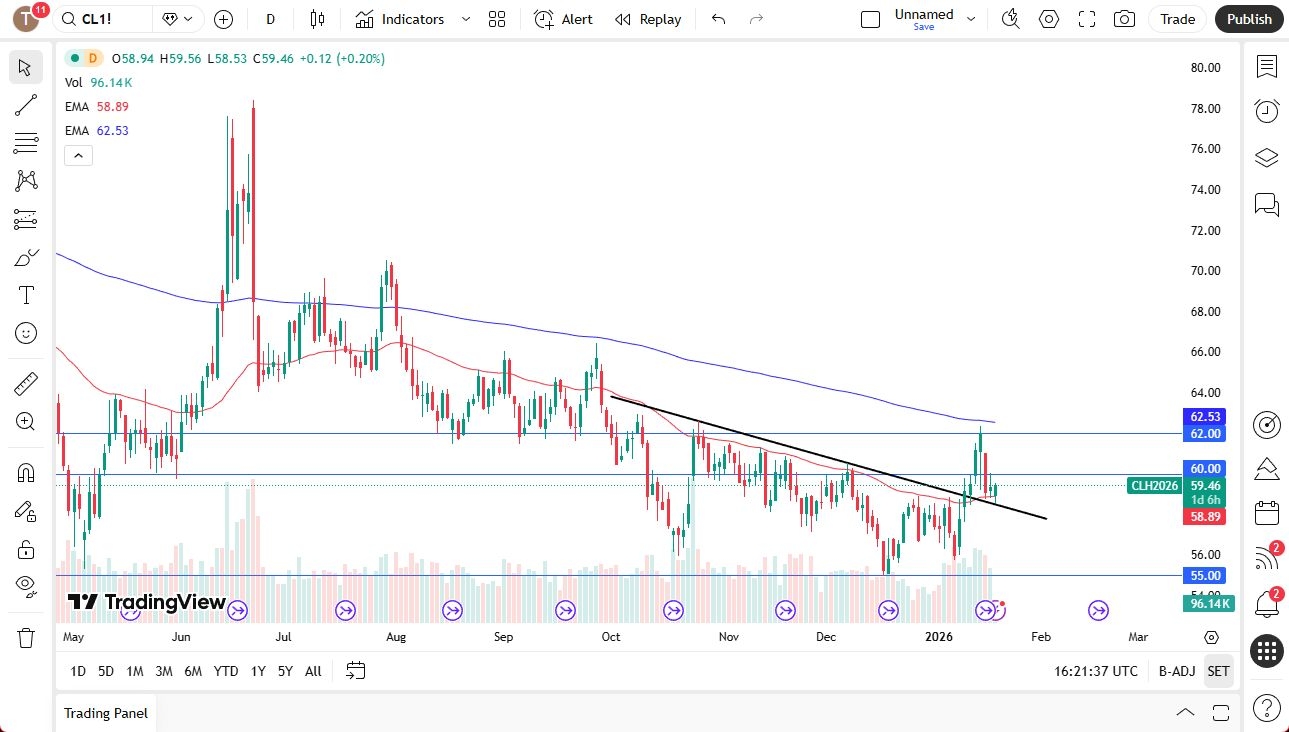Collapse the indicator legend chevron

78,155
